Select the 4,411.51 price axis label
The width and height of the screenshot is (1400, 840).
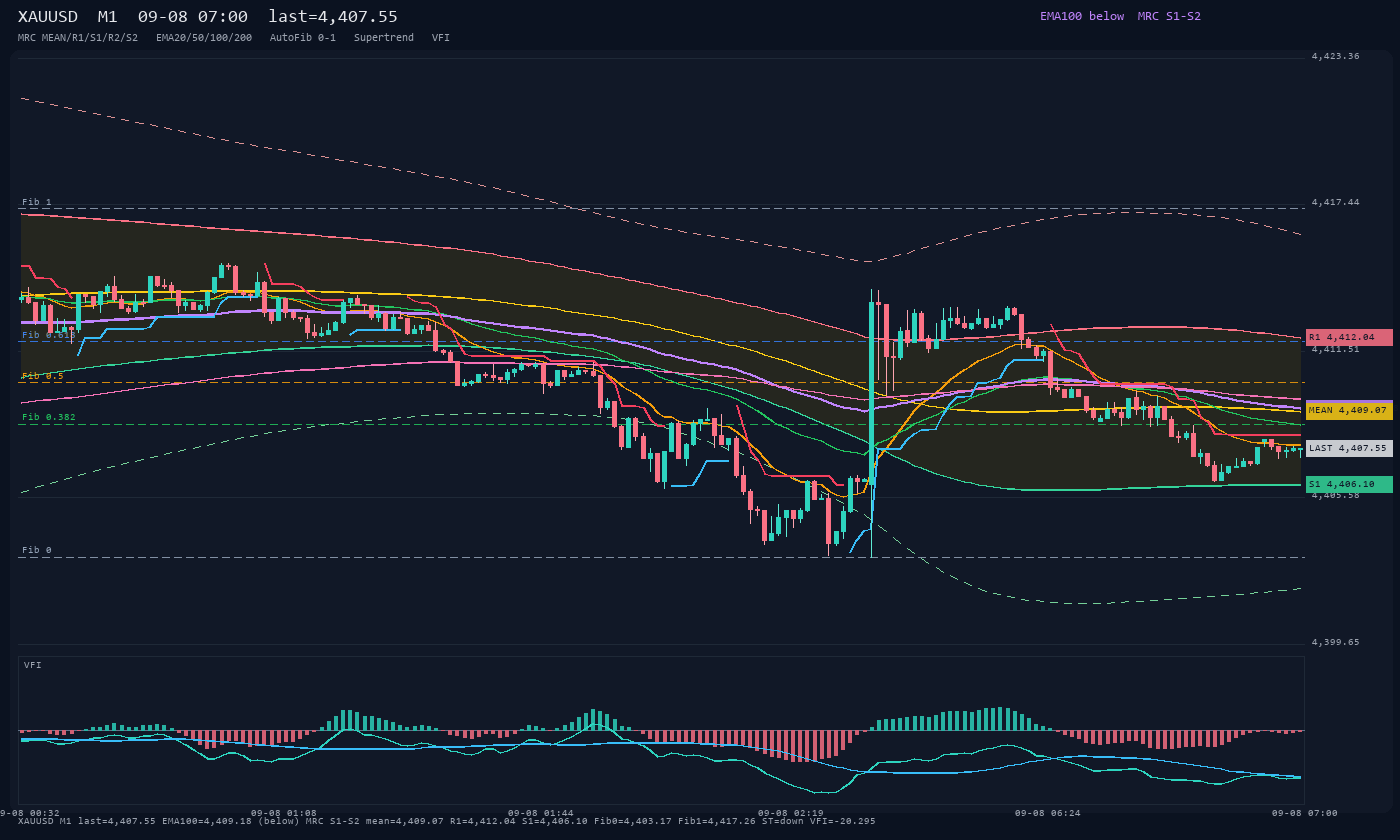(x=1335, y=349)
